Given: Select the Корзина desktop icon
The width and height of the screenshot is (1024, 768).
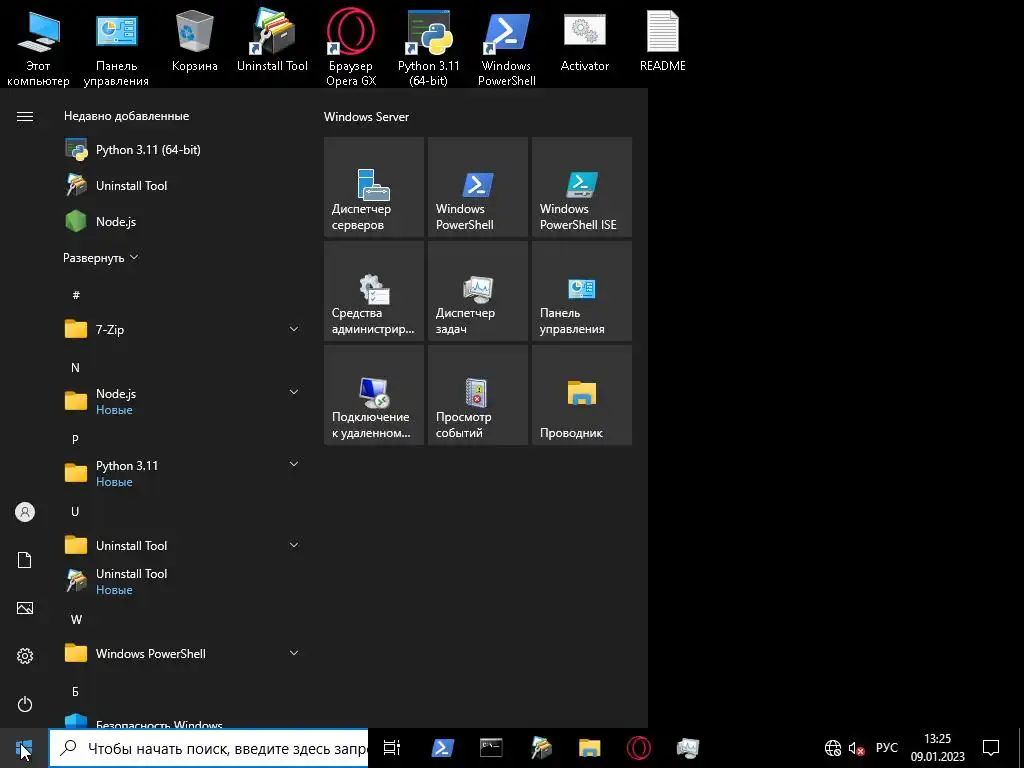Looking at the screenshot, I should click(195, 40).
